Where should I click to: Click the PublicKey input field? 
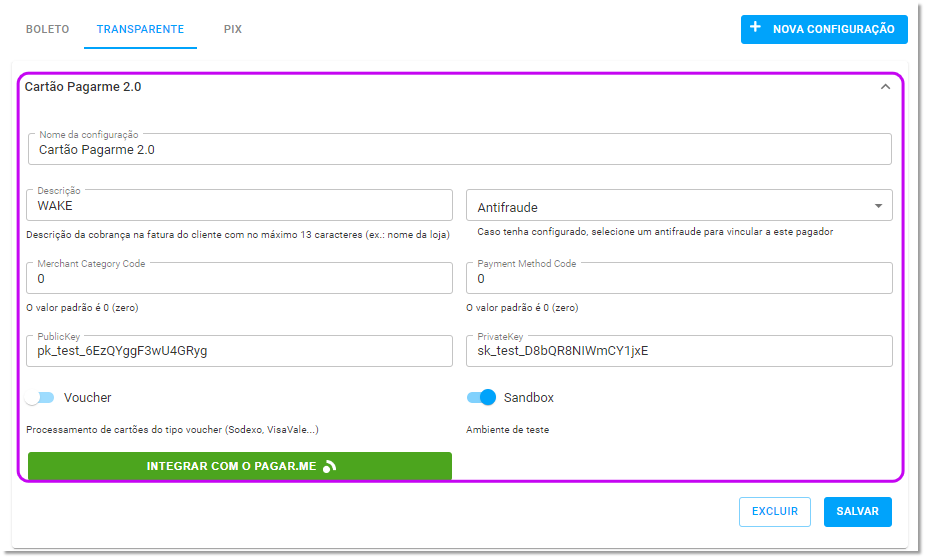coord(240,351)
